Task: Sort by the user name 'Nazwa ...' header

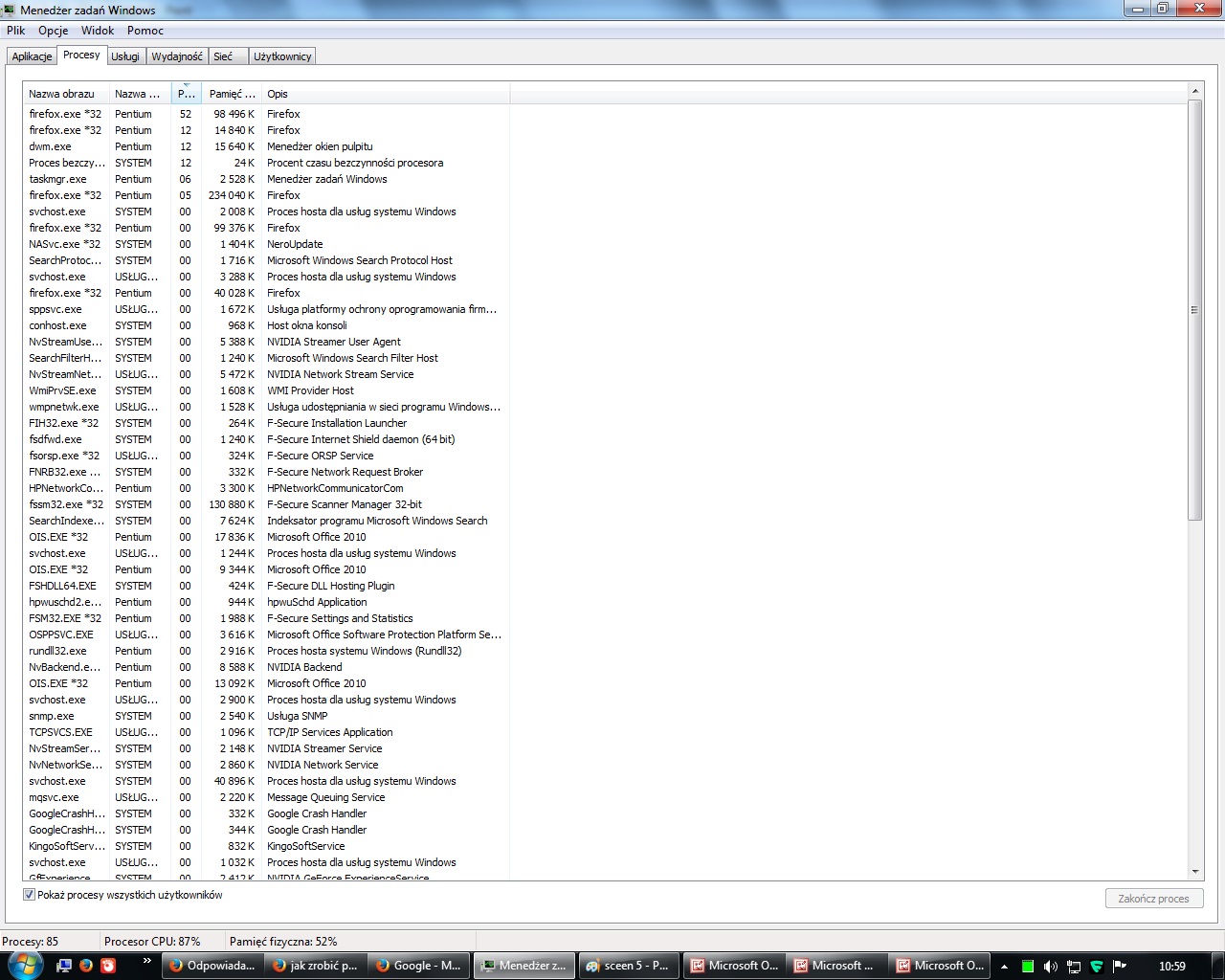Action: pos(141,94)
